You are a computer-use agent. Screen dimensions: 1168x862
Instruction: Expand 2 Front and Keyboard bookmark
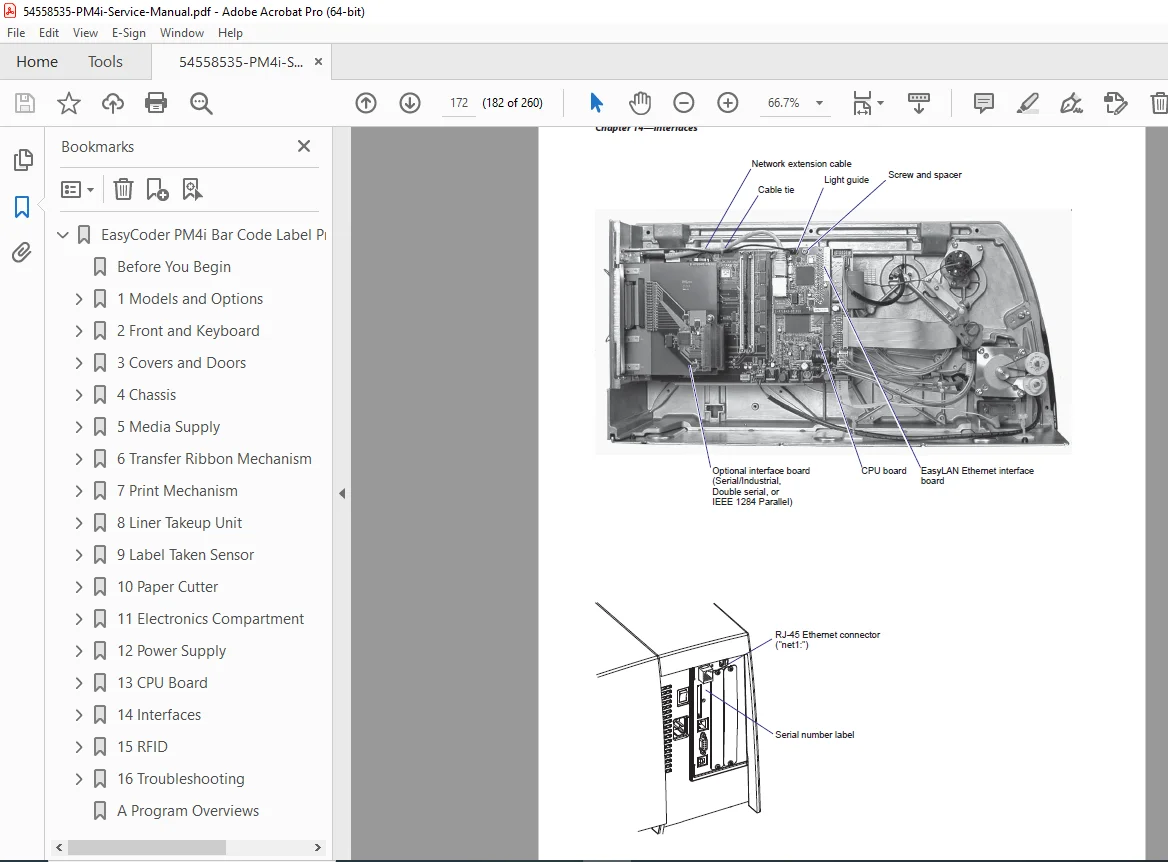click(x=79, y=331)
